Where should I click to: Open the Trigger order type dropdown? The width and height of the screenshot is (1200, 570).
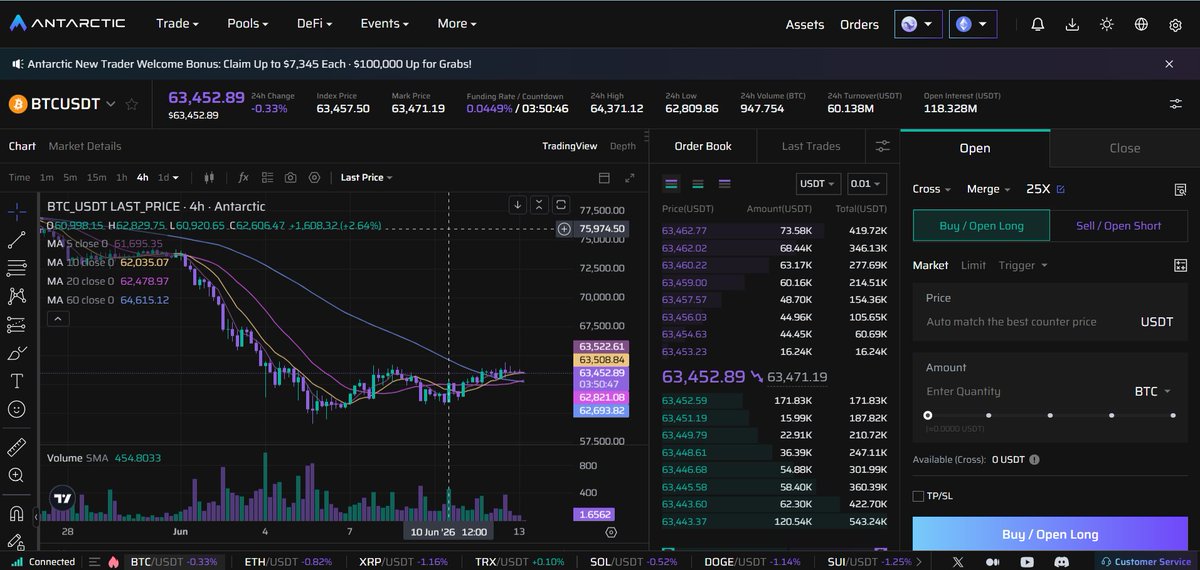coord(1023,265)
